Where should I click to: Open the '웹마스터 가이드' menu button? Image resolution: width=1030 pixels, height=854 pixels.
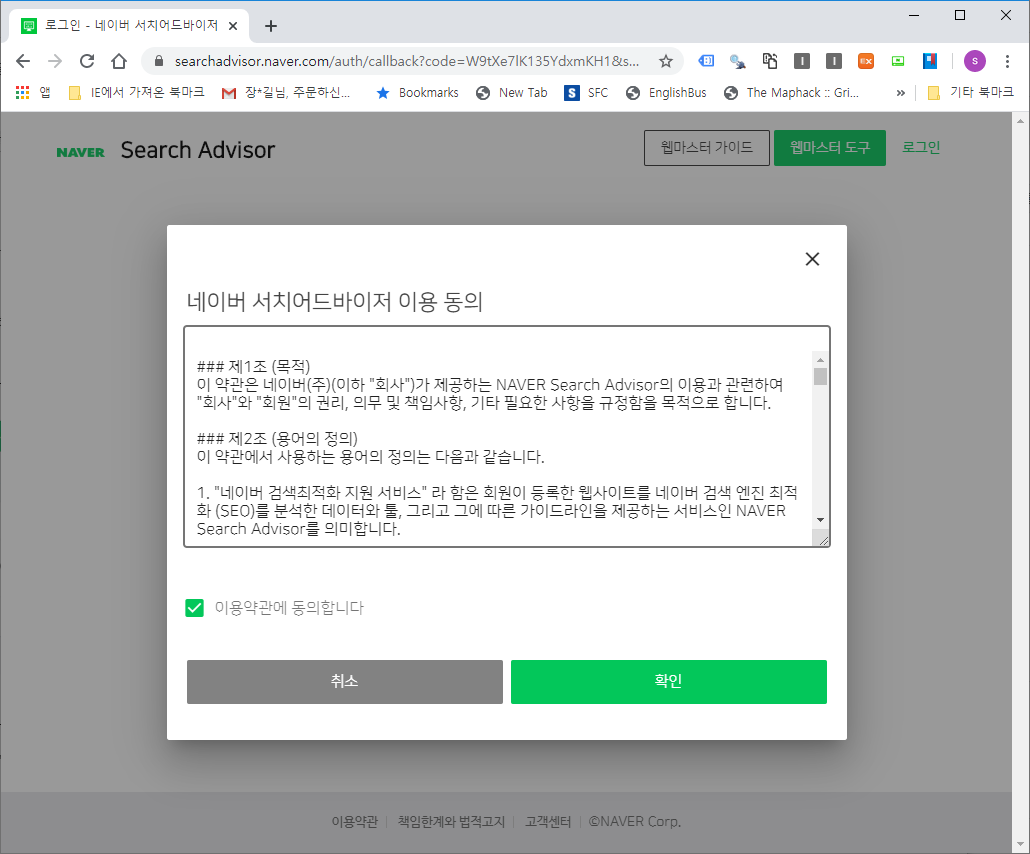(x=707, y=148)
